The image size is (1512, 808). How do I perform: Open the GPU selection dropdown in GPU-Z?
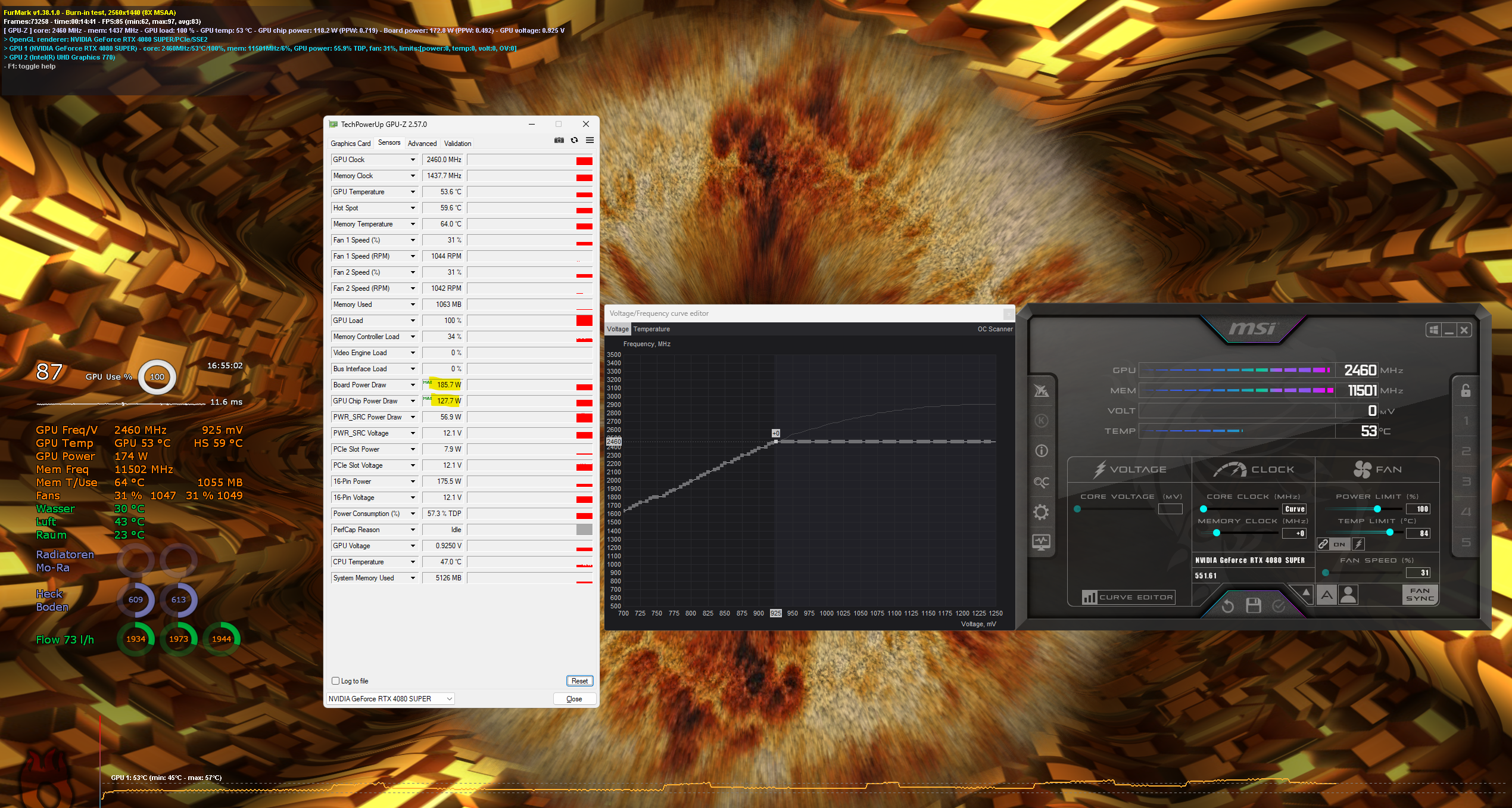coord(450,699)
